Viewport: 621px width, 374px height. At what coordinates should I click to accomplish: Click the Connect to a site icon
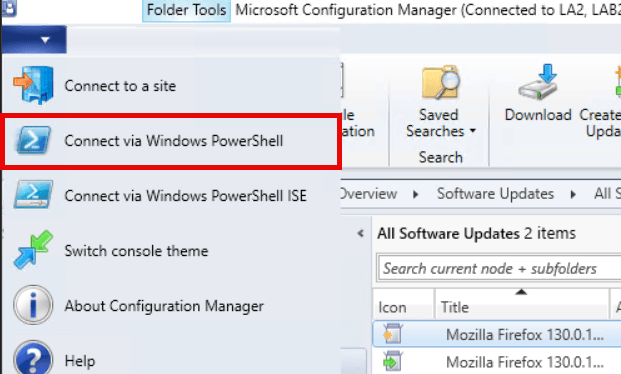33,85
